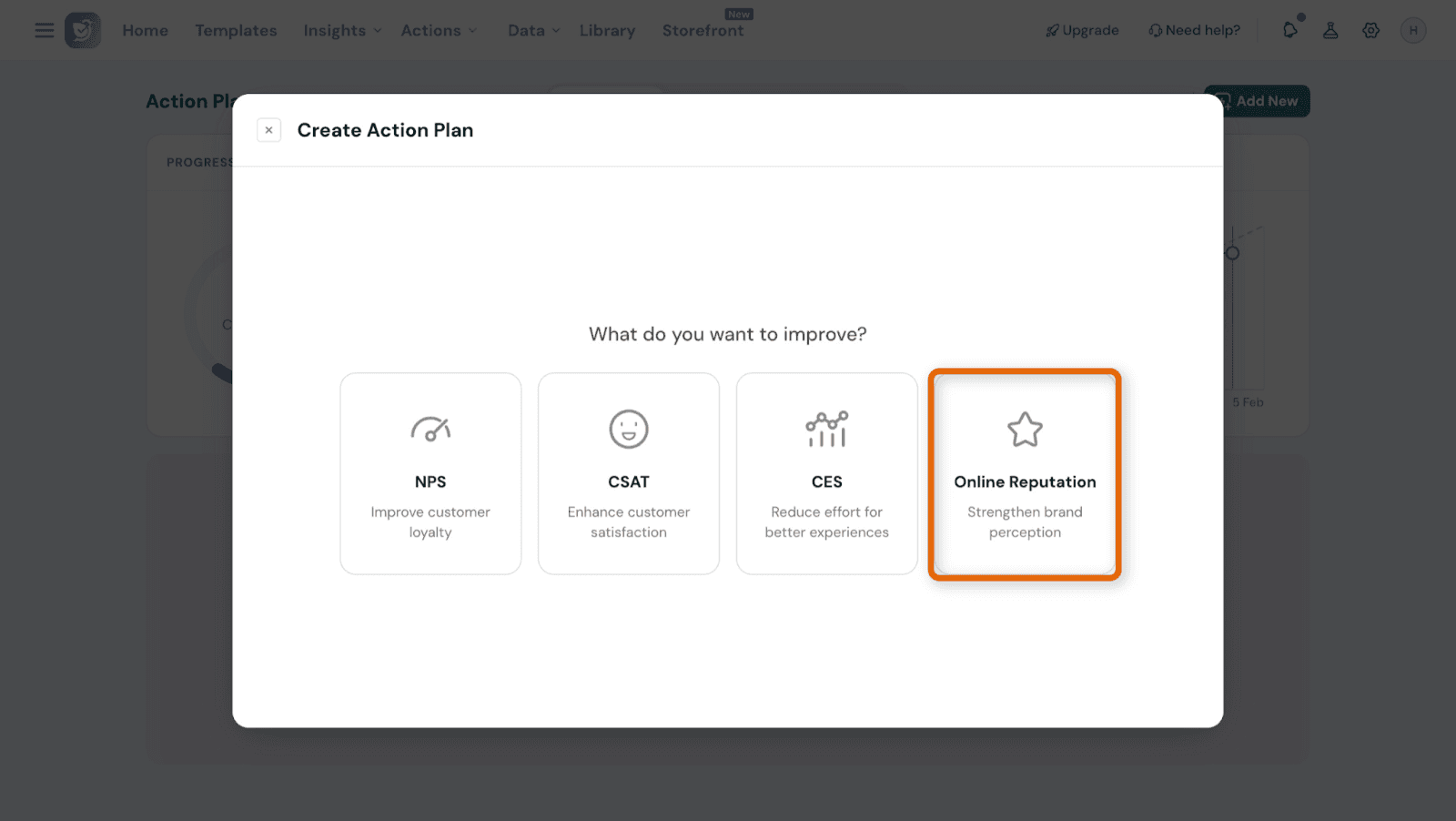Open the Library menu item

pos(607,30)
